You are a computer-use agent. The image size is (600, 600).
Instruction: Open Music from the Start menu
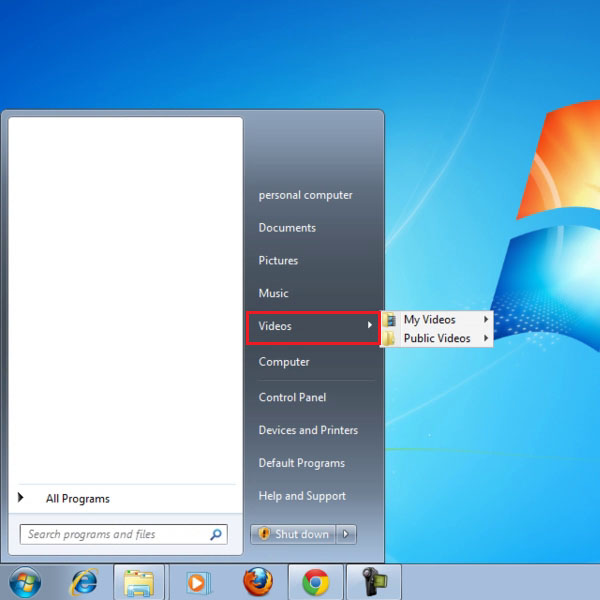click(273, 293)
